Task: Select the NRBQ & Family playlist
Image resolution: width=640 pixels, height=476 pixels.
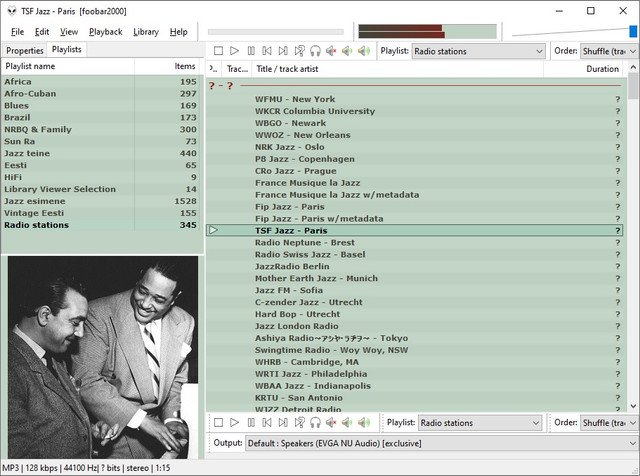Action: (102, 129)
